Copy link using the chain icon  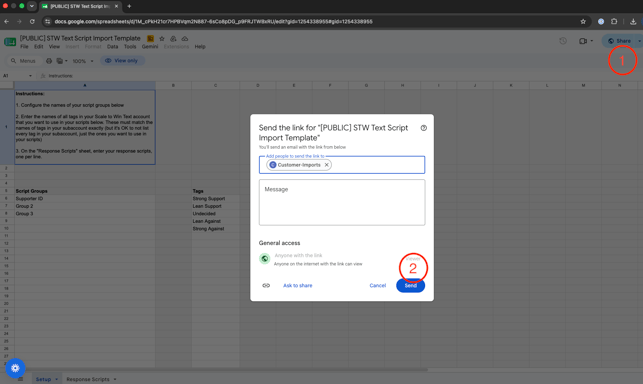[x=266, y=286]
